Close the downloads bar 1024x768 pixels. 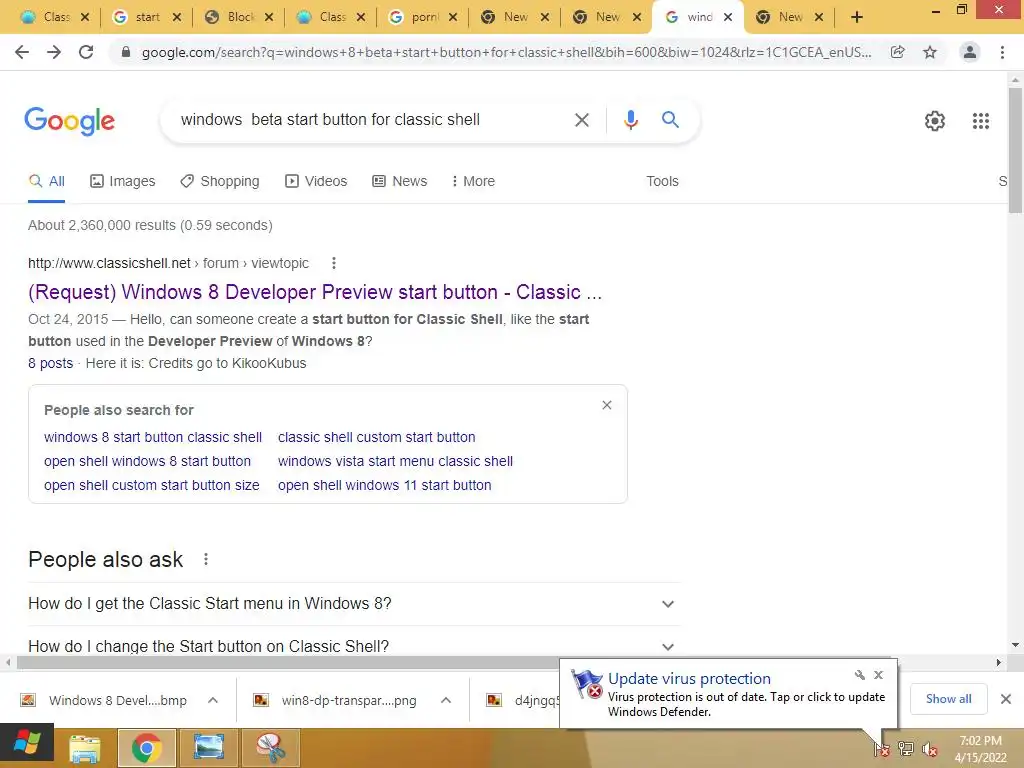[1006, 699]
